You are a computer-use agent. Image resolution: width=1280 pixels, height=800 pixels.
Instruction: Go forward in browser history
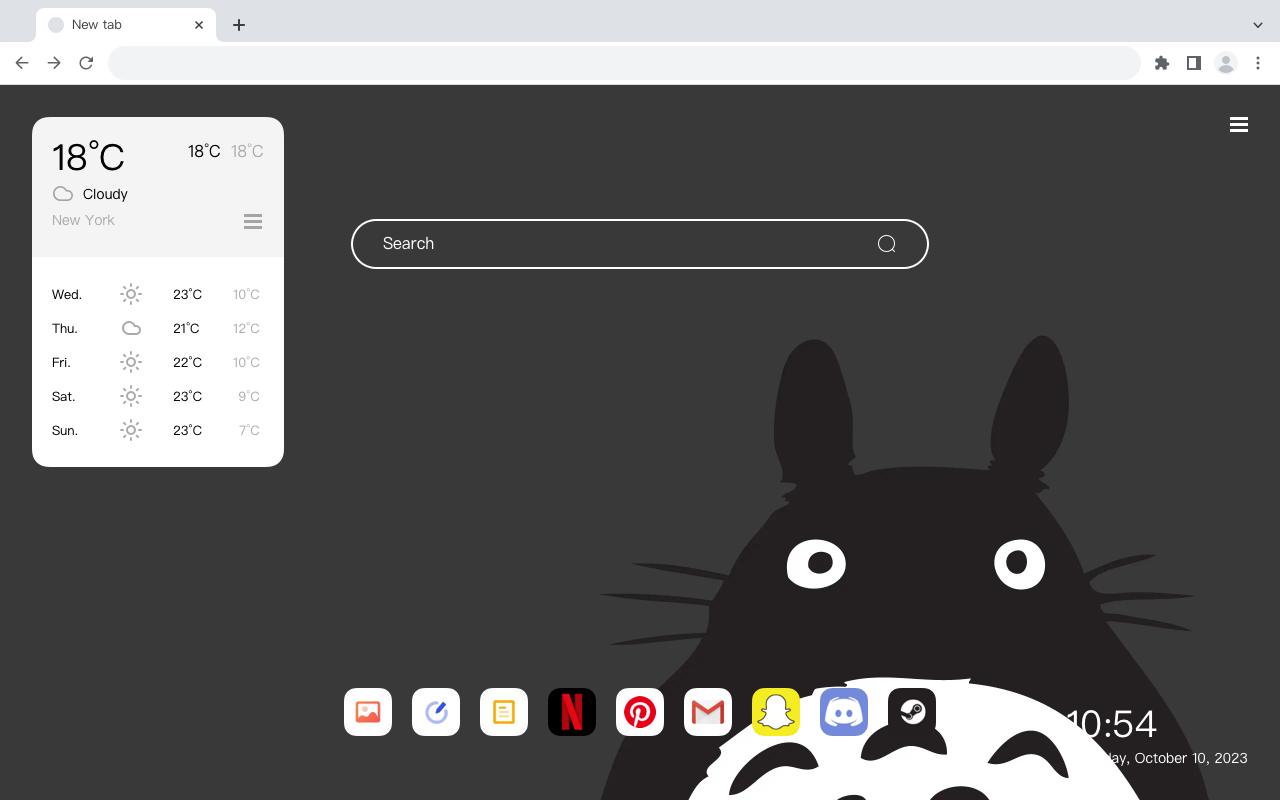pyautogui.click(x=54, y=63)
